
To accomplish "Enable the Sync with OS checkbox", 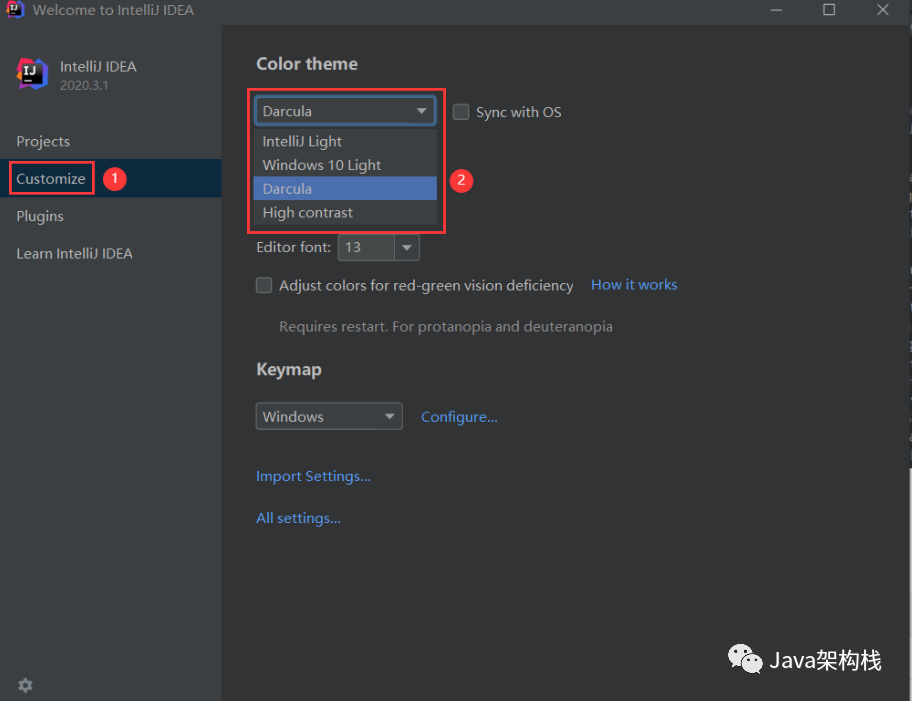I will coord(461,112).
